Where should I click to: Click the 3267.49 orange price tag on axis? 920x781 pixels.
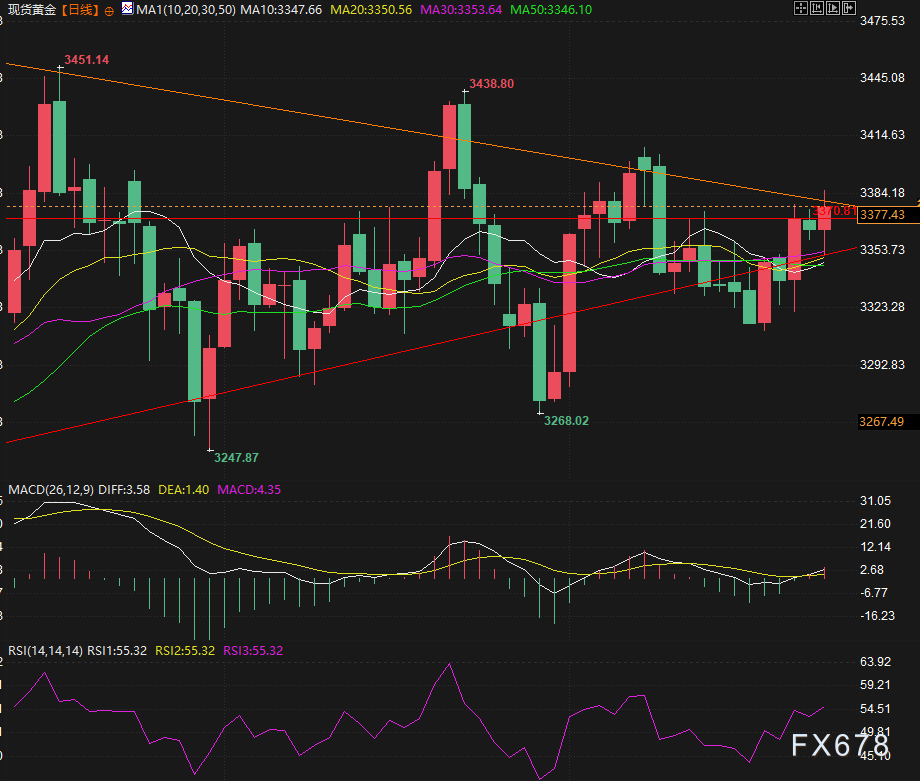[882, 422]
